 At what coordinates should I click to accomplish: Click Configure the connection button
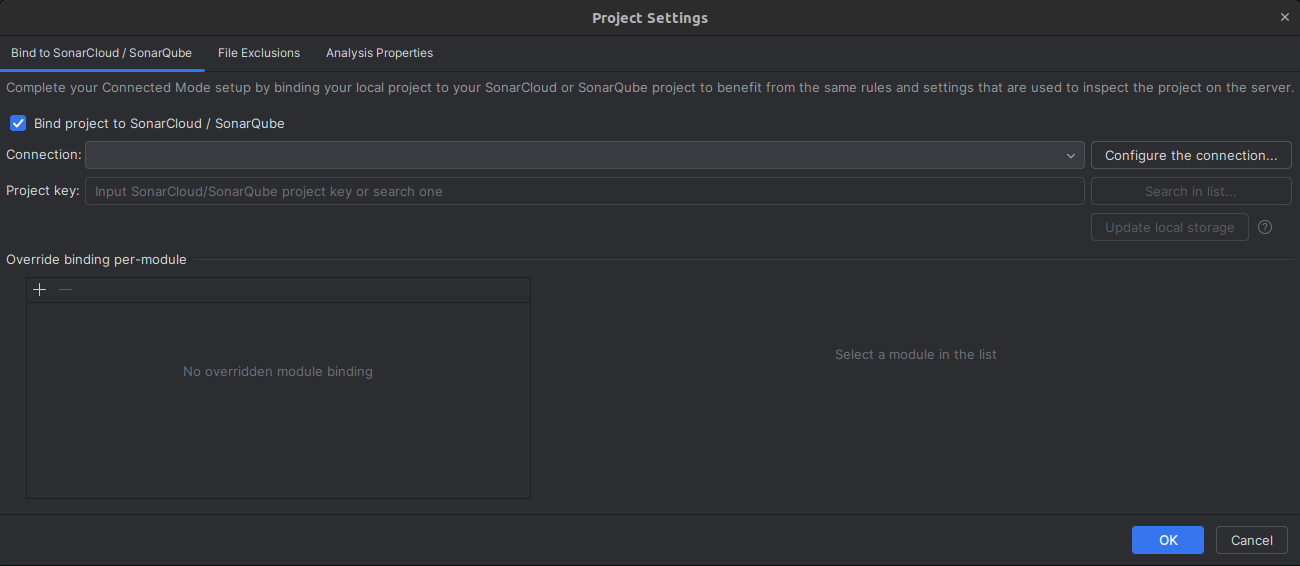pyautogui.click(x=1191, y=155)
